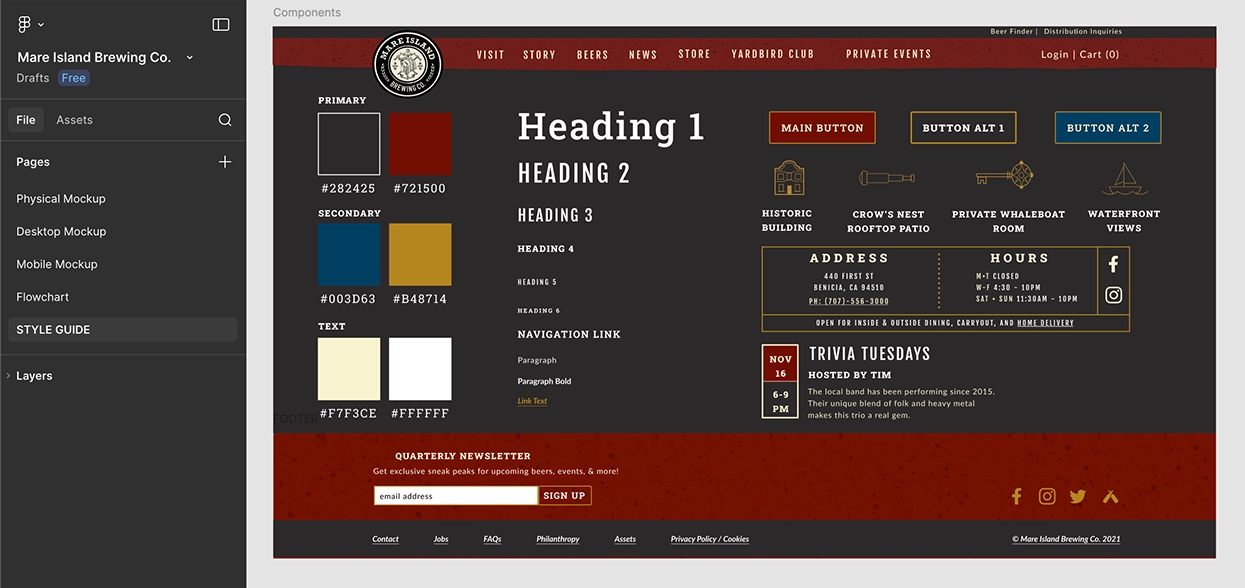Click the BUTTON ALT 1
This screenshot has height=588, width=1245.
tap(963, 128)
